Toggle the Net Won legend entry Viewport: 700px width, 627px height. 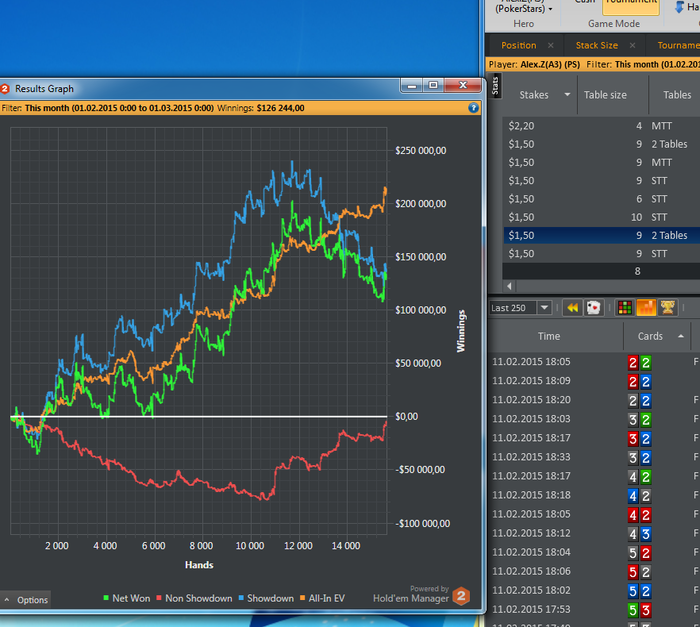click(130, 598)
